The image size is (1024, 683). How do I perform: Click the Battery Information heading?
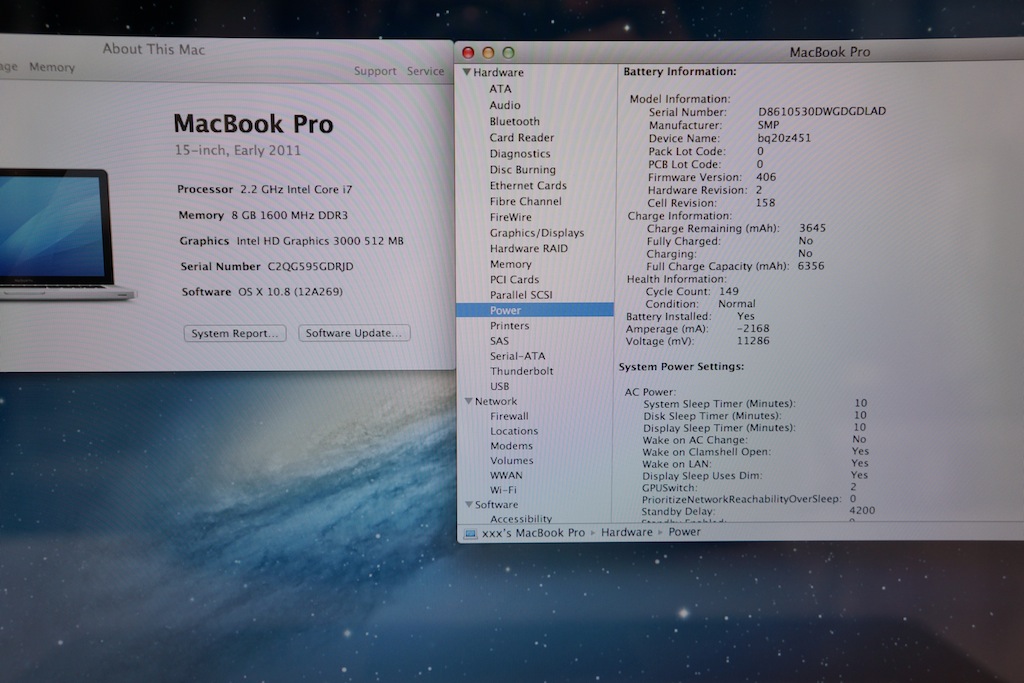tap(680, 71)
